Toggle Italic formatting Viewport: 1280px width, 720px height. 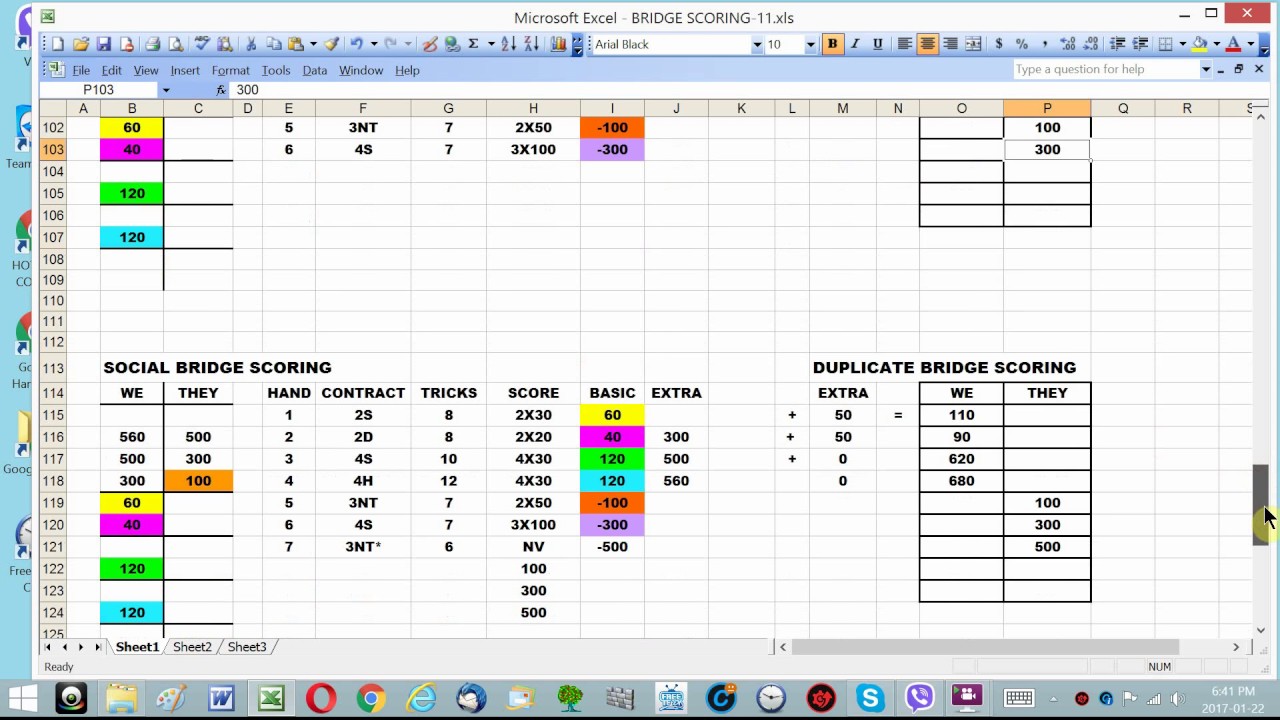tap(855, 44)
